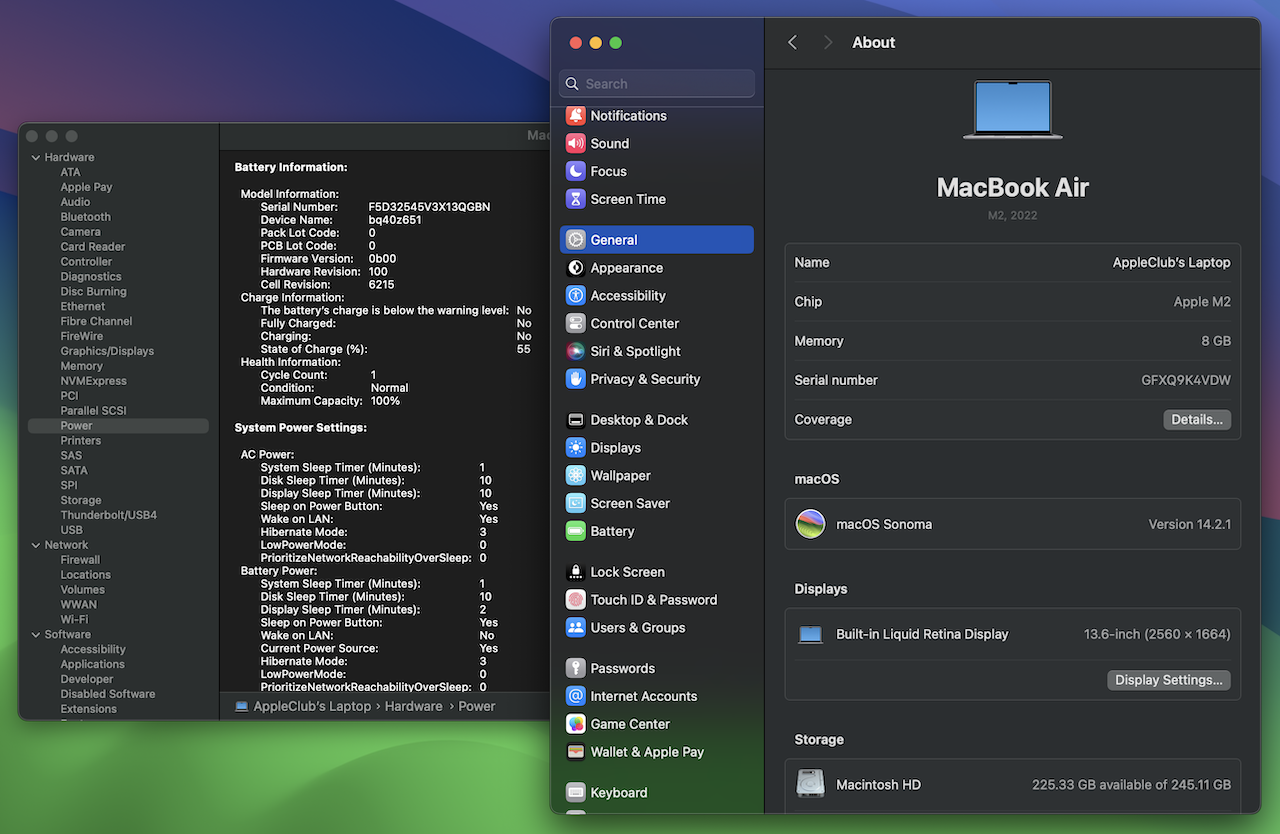Select Apple Pay in Hardware list

(x=86, y=187)
